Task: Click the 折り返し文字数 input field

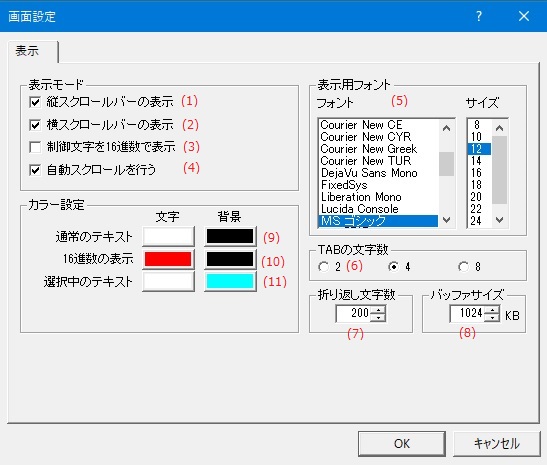Action: 353,313
